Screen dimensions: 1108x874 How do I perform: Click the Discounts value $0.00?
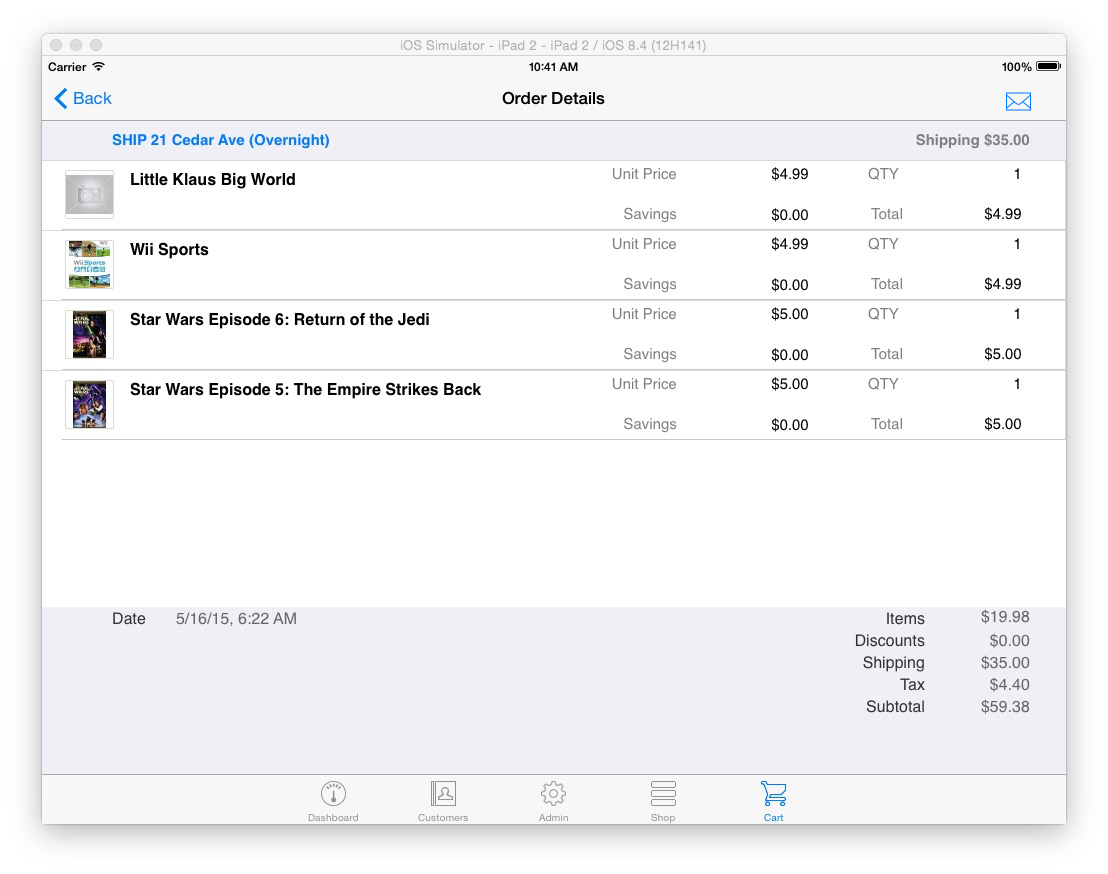click(x=1009, y=640)
